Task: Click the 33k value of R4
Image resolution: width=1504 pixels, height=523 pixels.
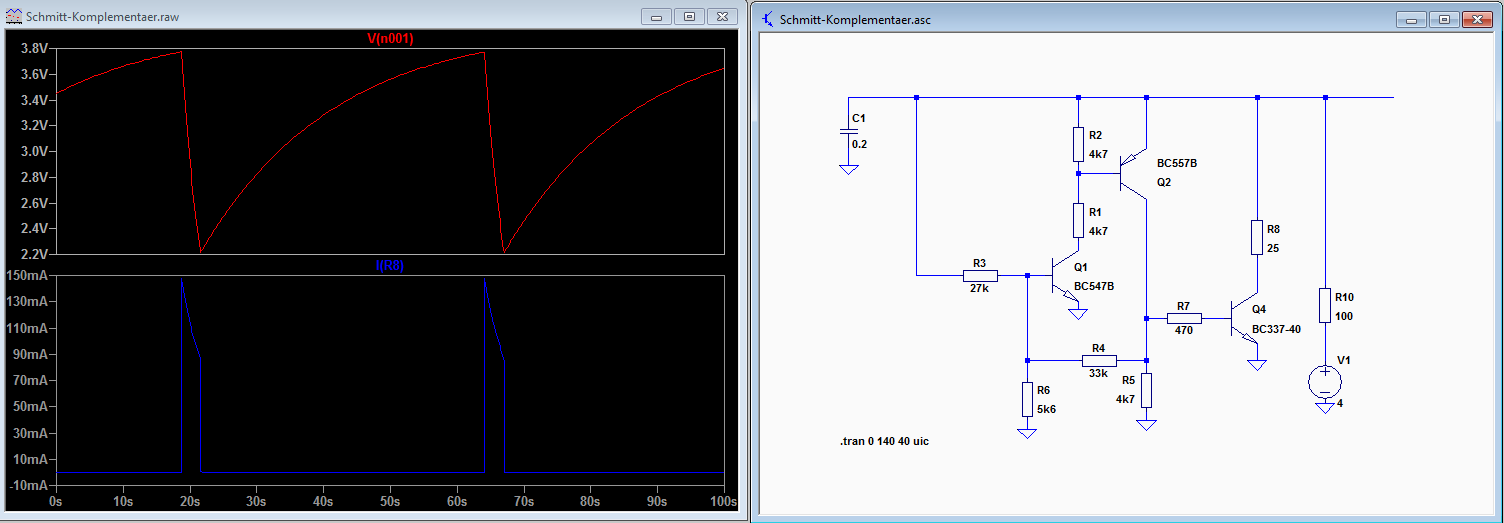Action: [x=1099, y=374]
